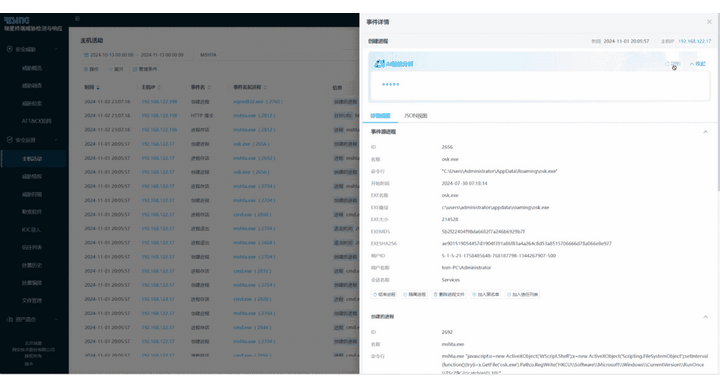720x388 pixels.
Task: Open ATT&CK矩阵 in the sidebar
Action: click(36, 121)
